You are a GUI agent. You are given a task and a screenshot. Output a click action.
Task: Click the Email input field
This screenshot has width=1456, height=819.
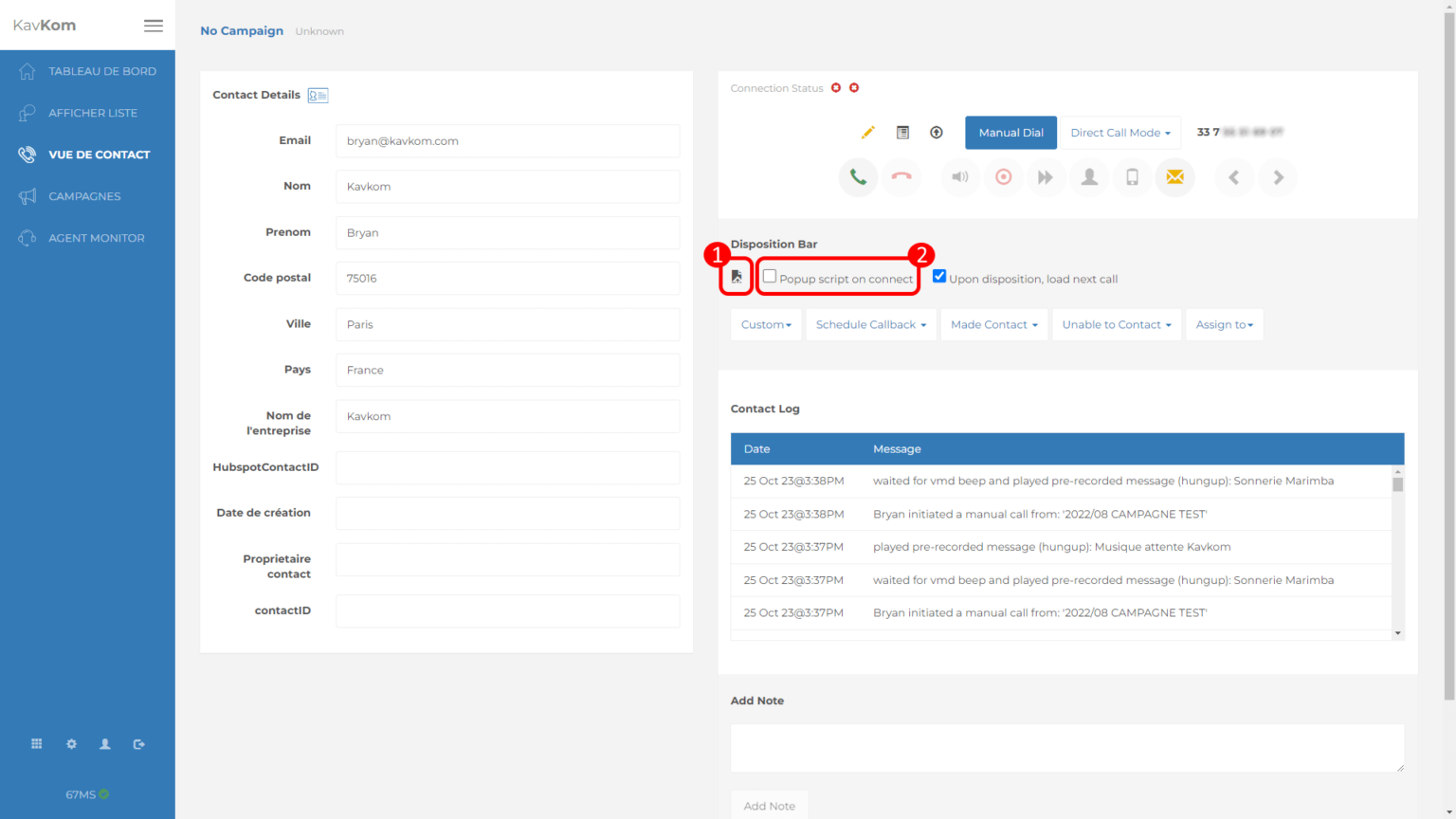507,141
